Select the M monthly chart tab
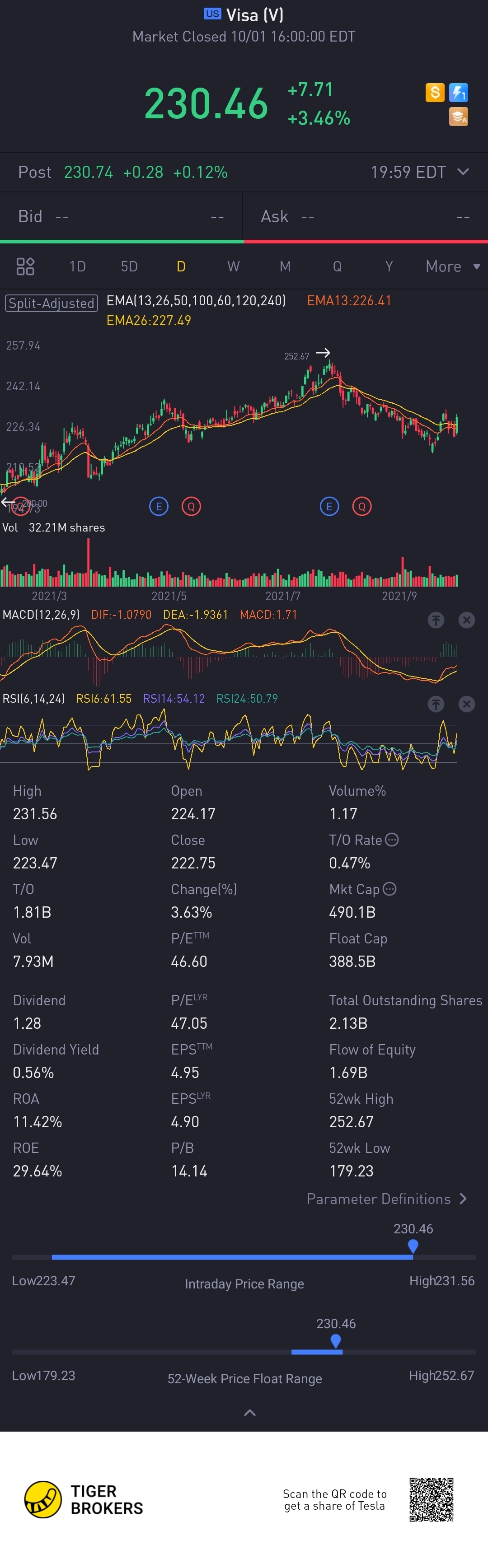The width and height of the screenshot is (488, 1568). tap(285, 266)
